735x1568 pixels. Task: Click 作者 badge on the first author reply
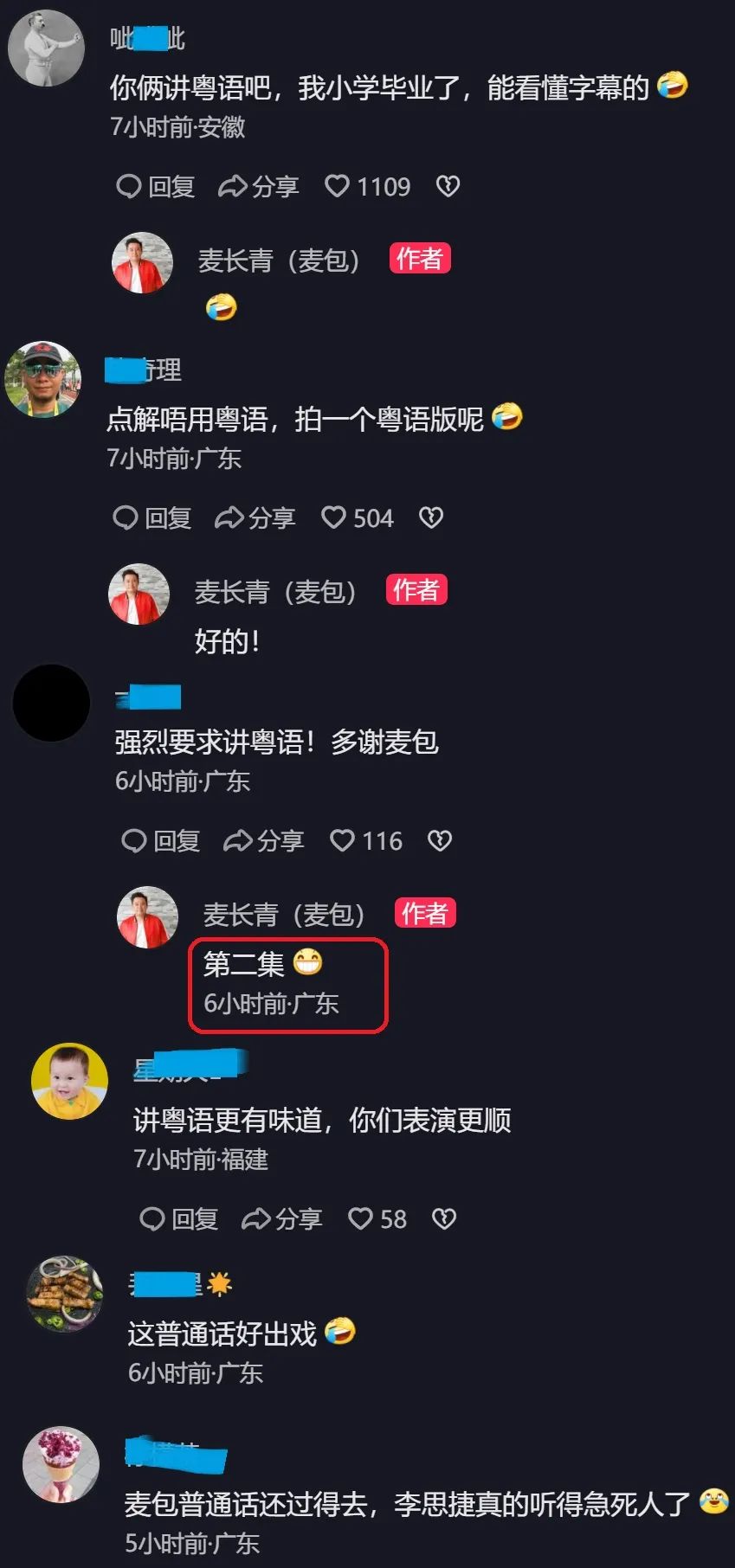point(420,258)
